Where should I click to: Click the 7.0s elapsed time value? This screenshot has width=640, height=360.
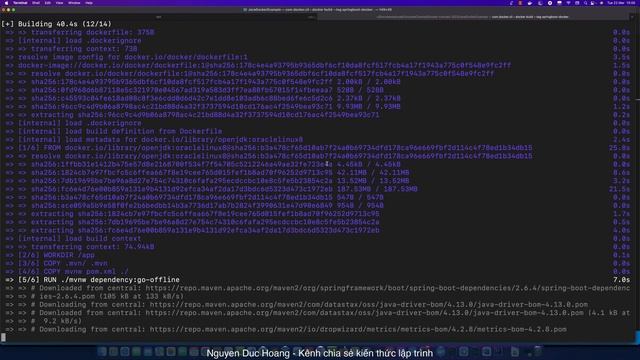click(x=621, y=280)
